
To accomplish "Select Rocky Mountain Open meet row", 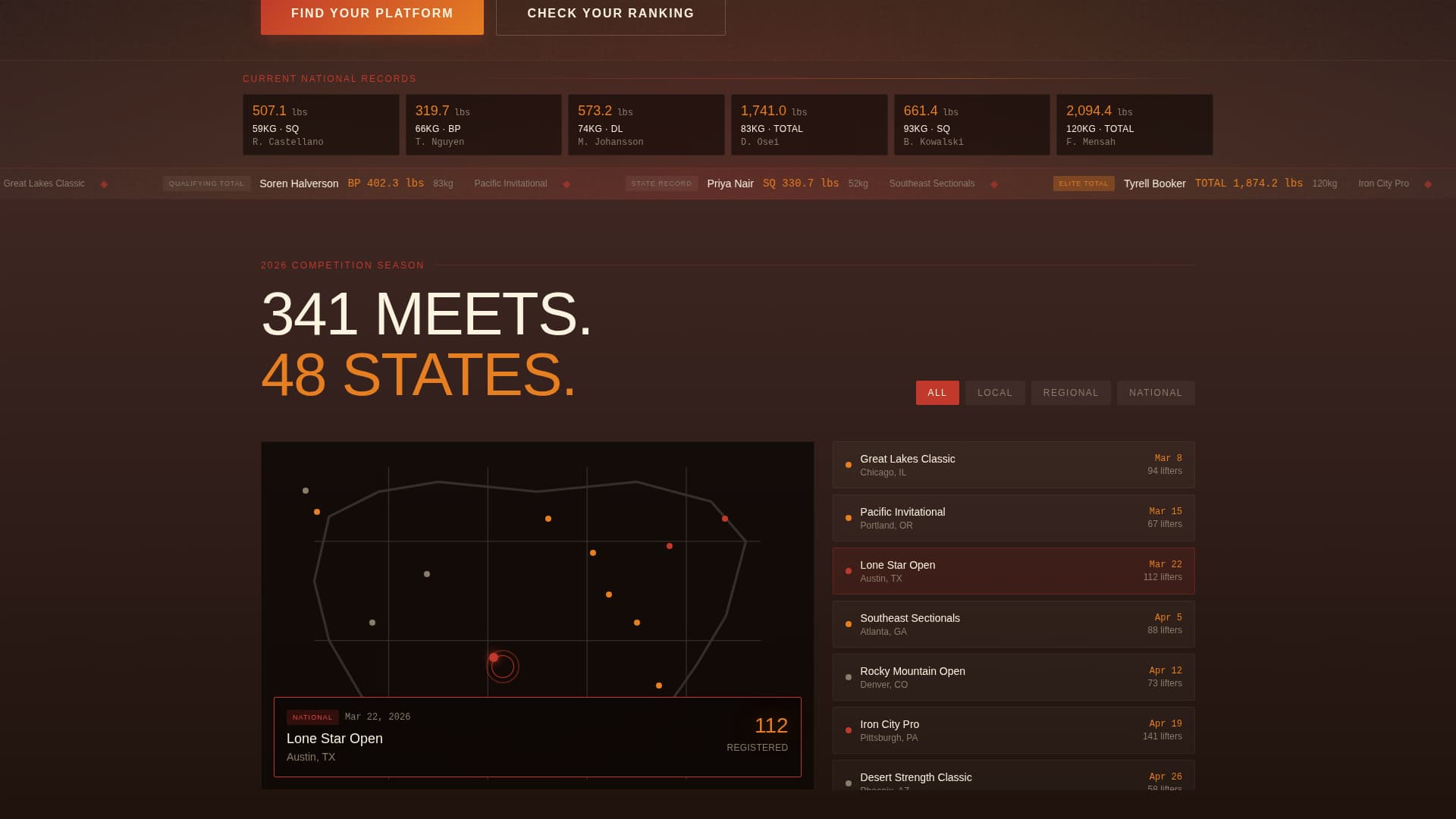I will 1013,677.
